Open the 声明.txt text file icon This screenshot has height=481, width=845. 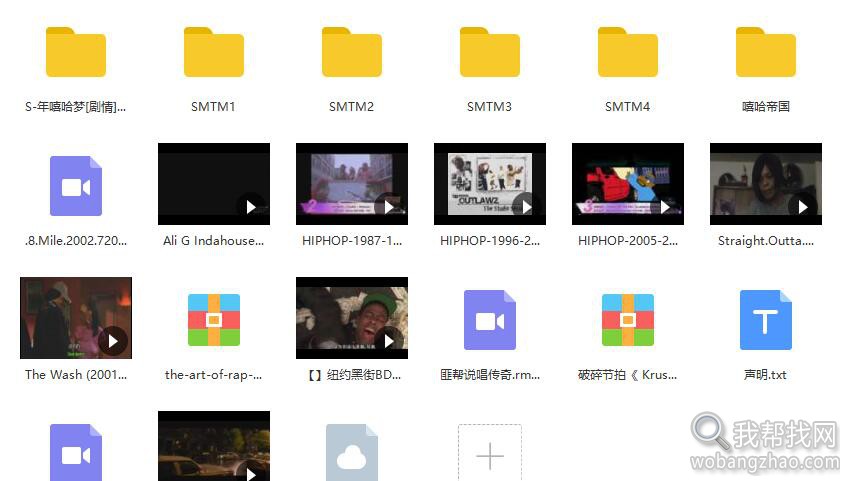[x=766, y=320]
